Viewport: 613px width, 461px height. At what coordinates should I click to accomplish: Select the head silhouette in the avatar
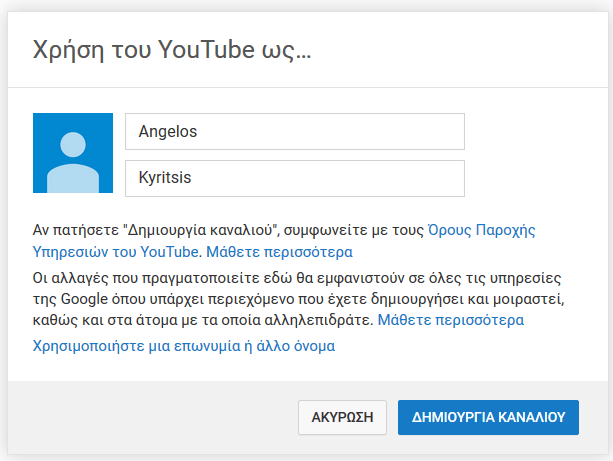click(73, 145)
